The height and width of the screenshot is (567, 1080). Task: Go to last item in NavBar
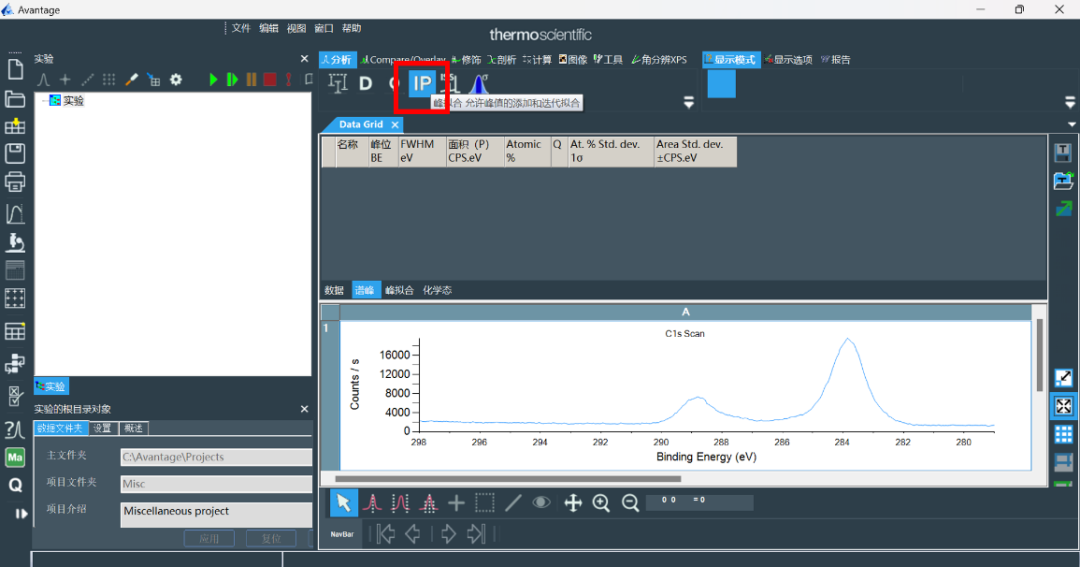(x=476, y=534)
